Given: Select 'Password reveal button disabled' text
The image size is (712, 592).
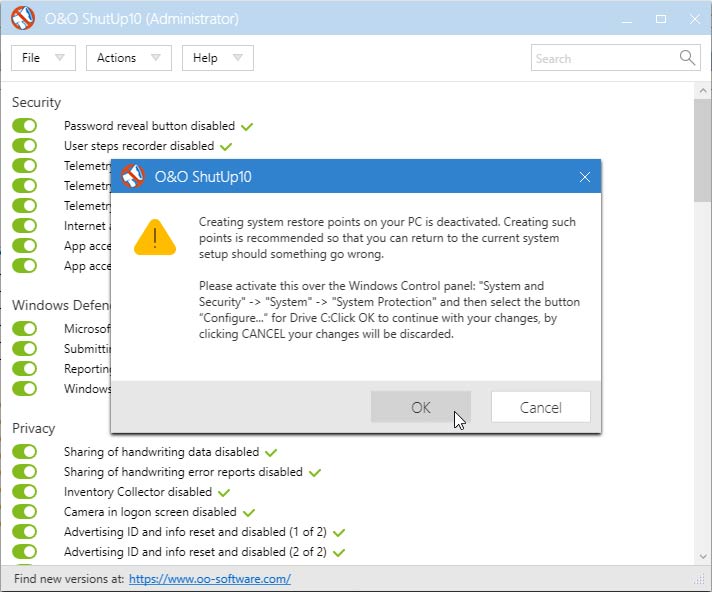Looking at the screenshot, I should [x=149, y=126].
